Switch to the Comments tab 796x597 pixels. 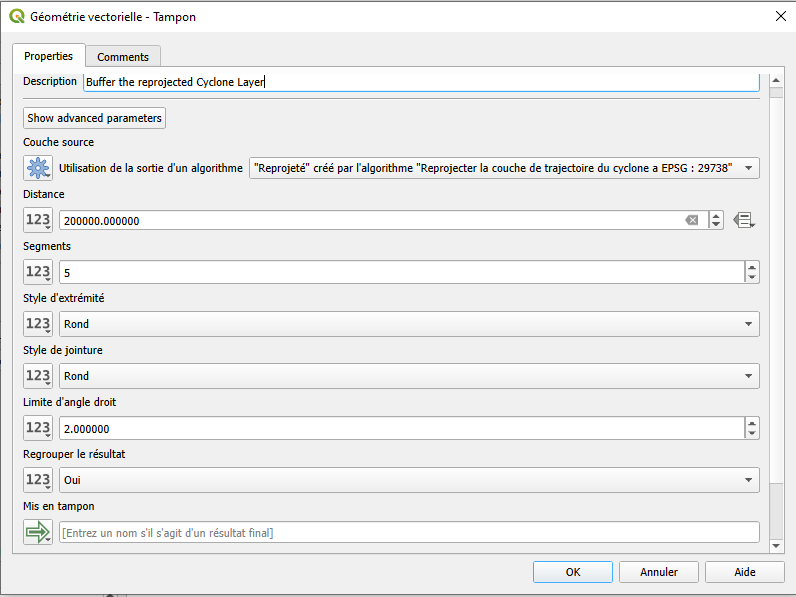click(x=123, y=57)
